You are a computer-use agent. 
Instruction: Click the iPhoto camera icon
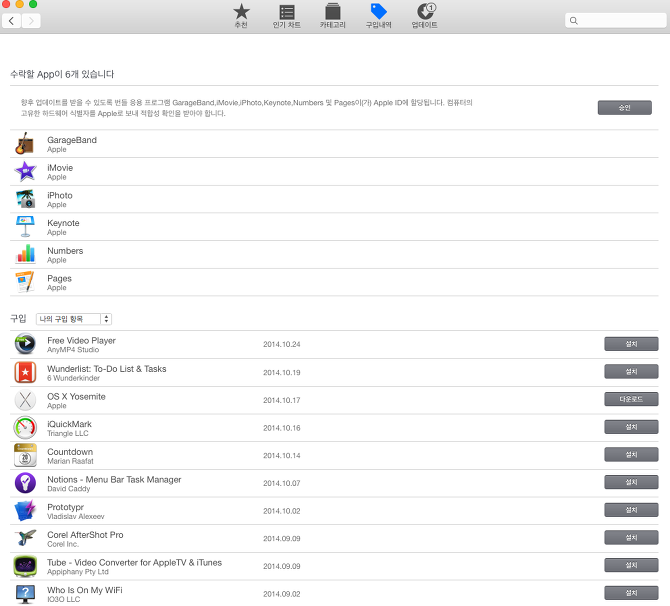pos(25,199)
